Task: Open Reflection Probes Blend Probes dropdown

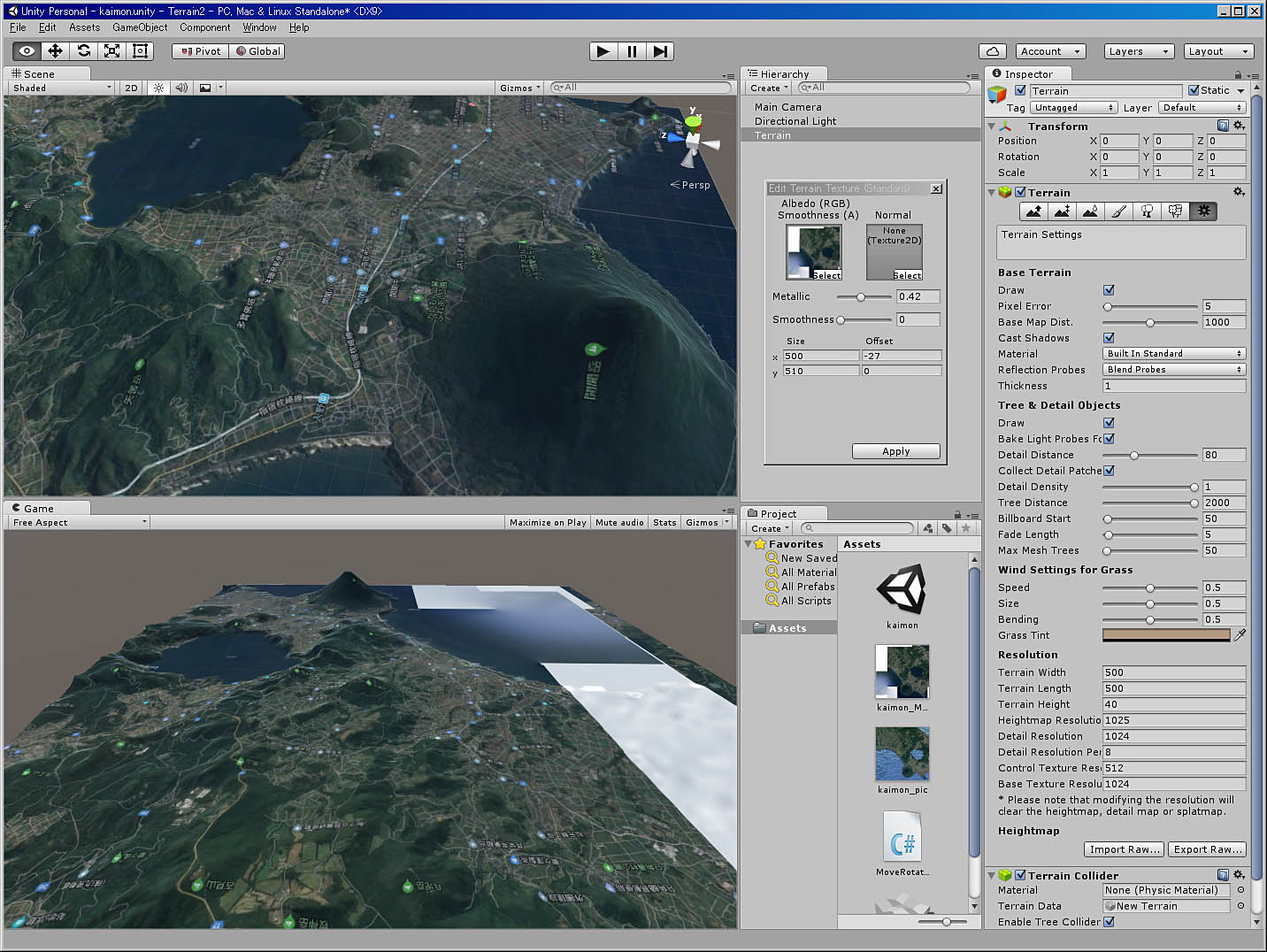Action: [x=1174, y=370]
